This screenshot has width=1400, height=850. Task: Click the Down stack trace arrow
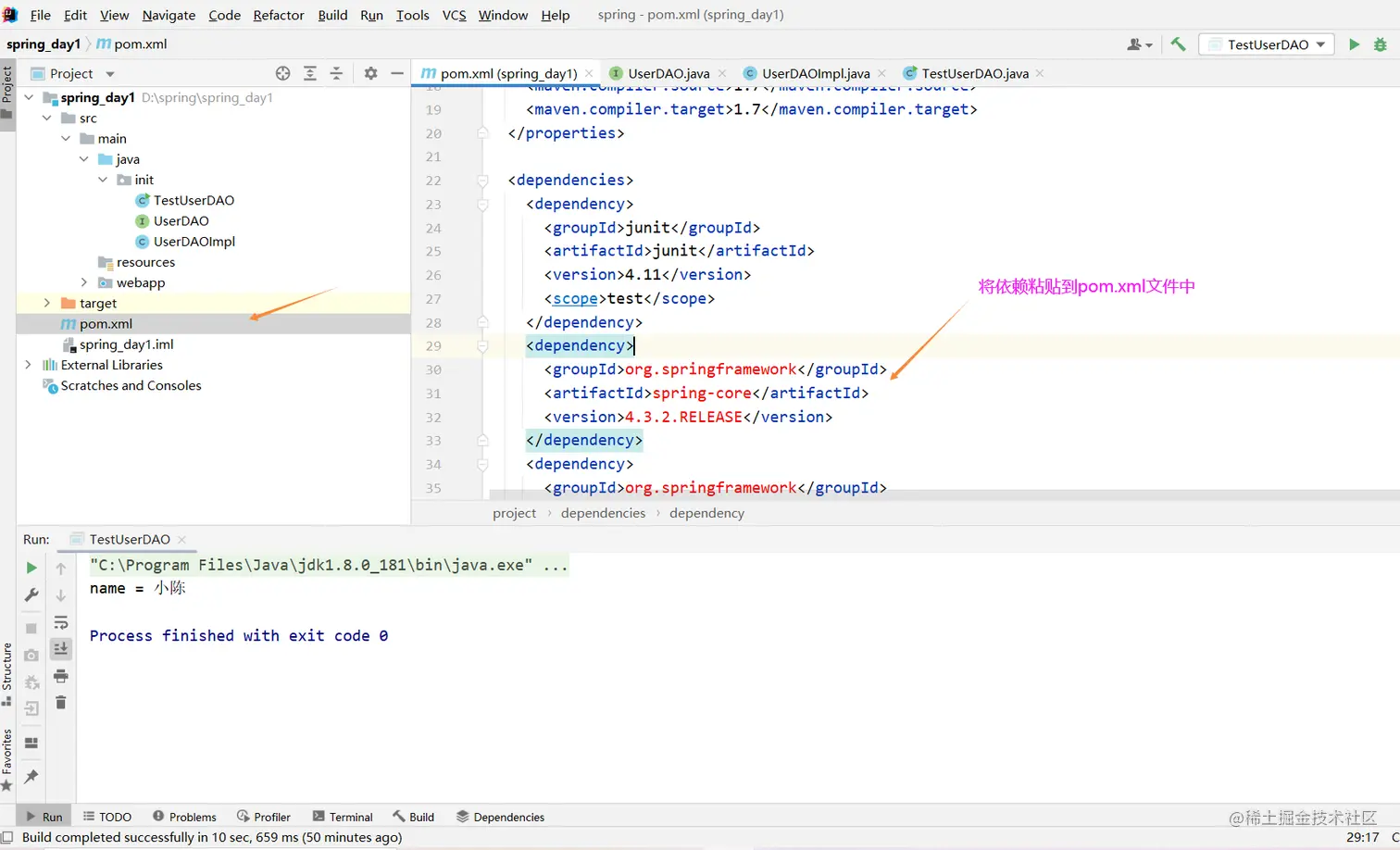[x=61, y=594]
